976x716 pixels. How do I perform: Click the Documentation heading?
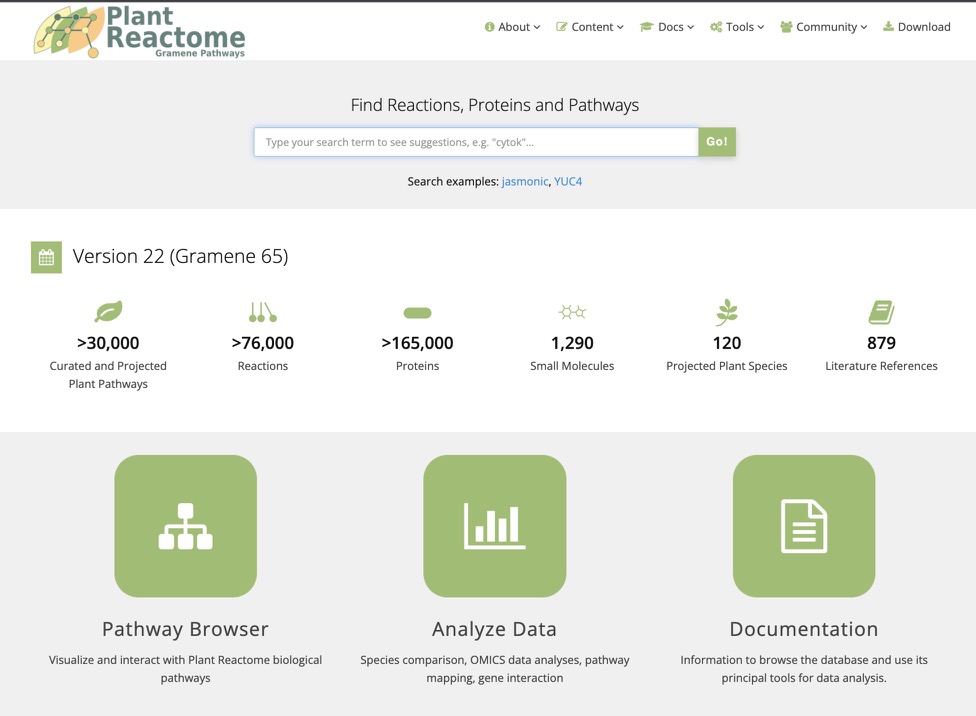pos(804,629)
